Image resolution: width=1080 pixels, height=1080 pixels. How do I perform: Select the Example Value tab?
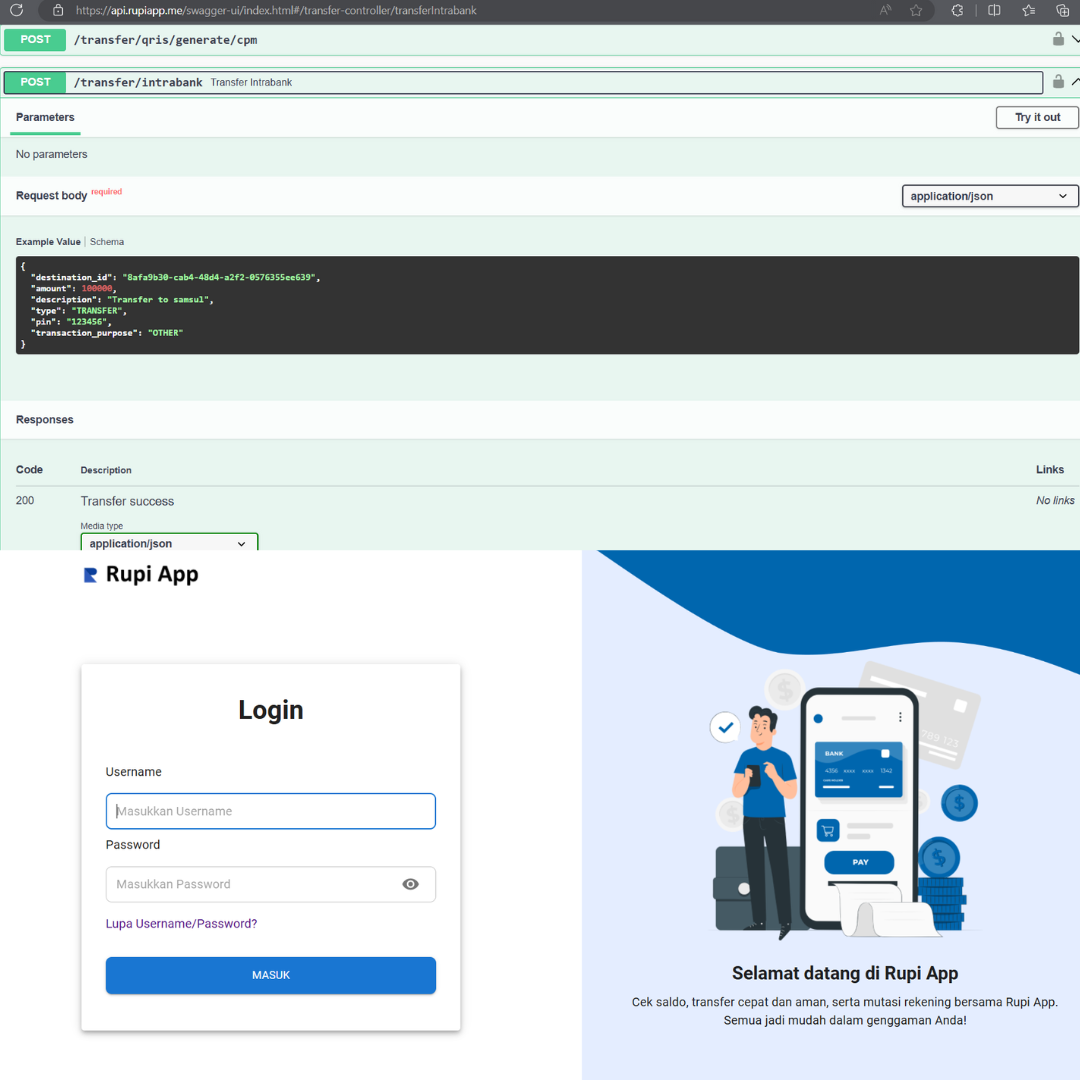47,241
